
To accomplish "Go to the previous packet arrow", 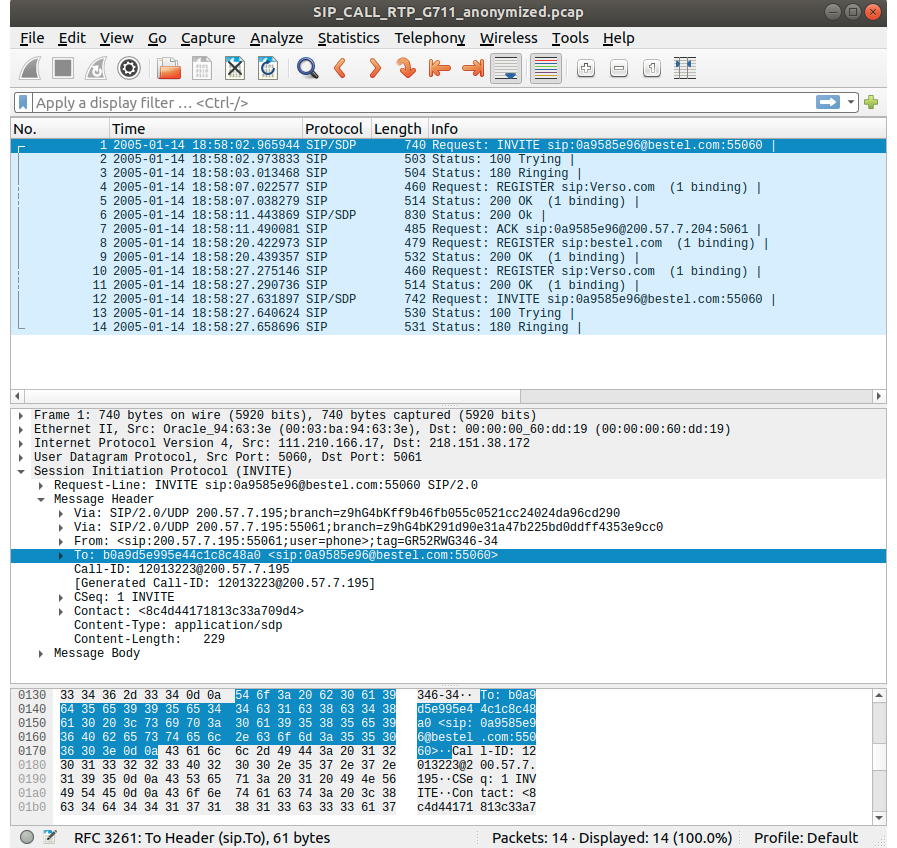I will click(x=340, y=69).
